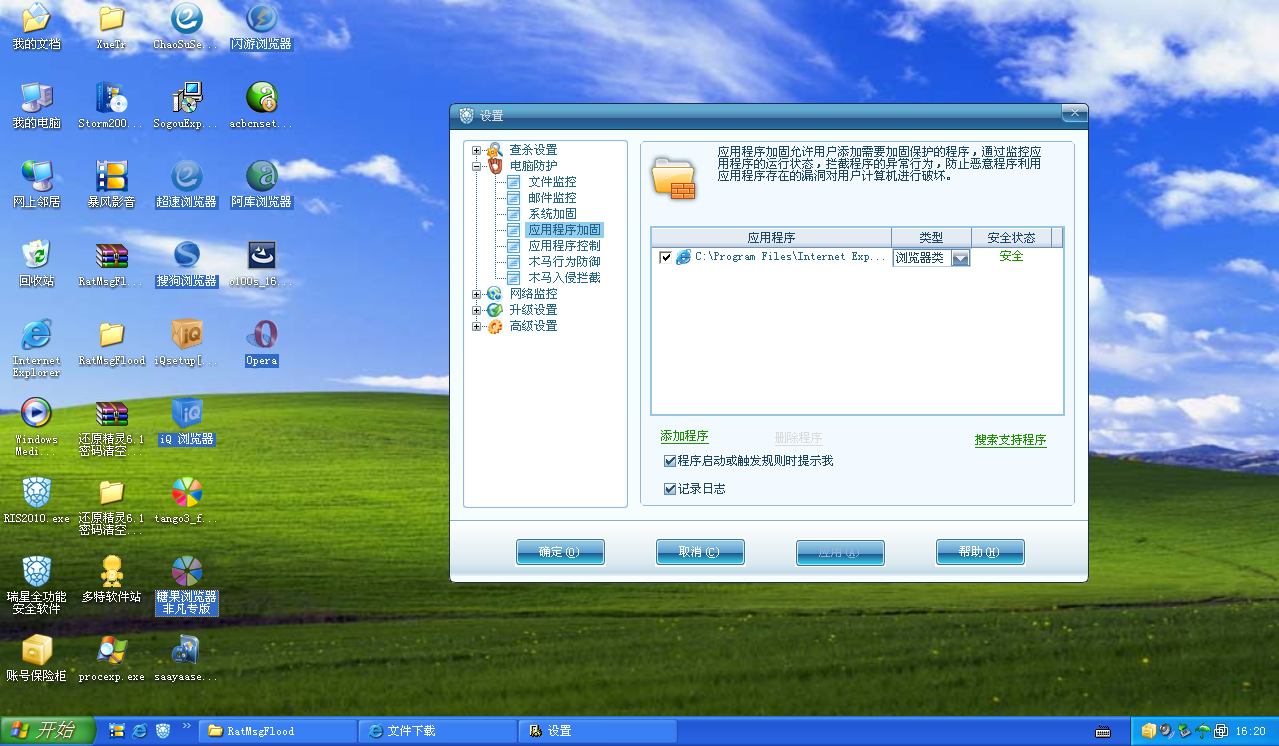The width and height of the screenshot is (1279, 746).
Task: Expand 升级设置 tree node
Action: coord(477,310)
